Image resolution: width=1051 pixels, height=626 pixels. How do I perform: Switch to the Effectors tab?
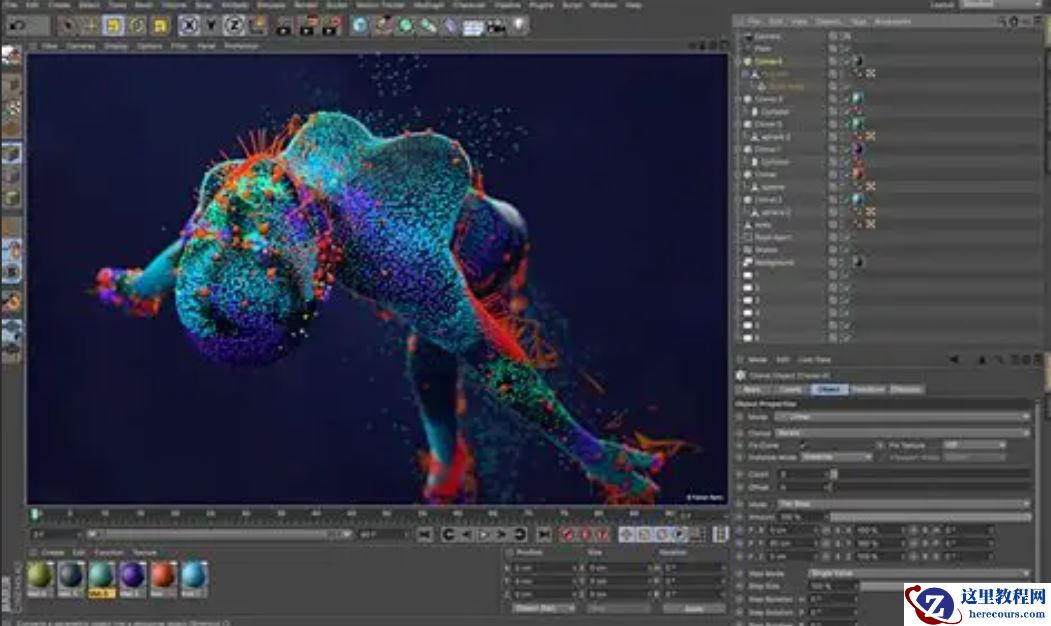coord(906,388)
